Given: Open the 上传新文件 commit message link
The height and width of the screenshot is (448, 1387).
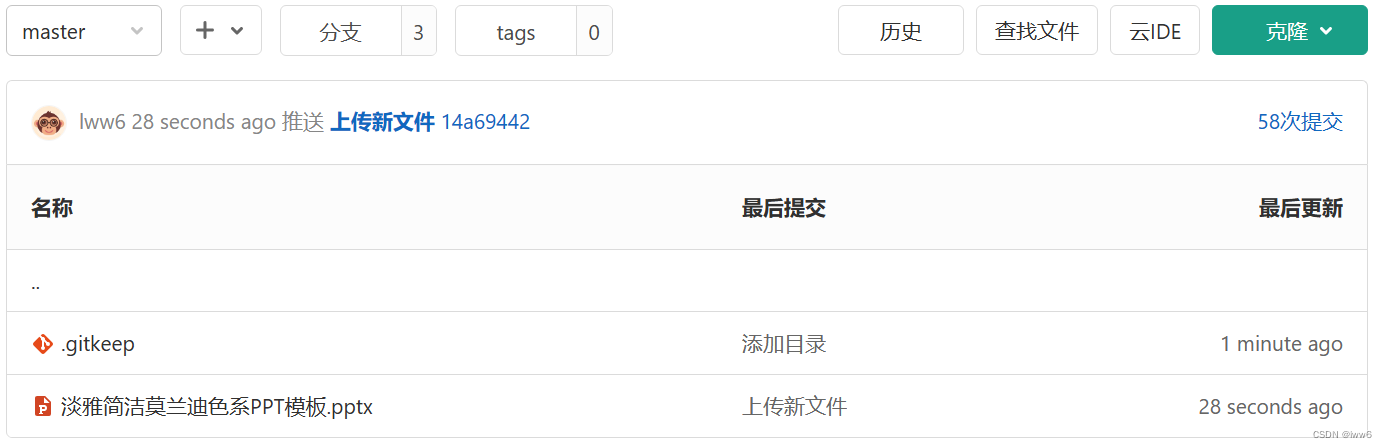Looking at the screenshot, I should pyautogui.click(x=382, y=122).
